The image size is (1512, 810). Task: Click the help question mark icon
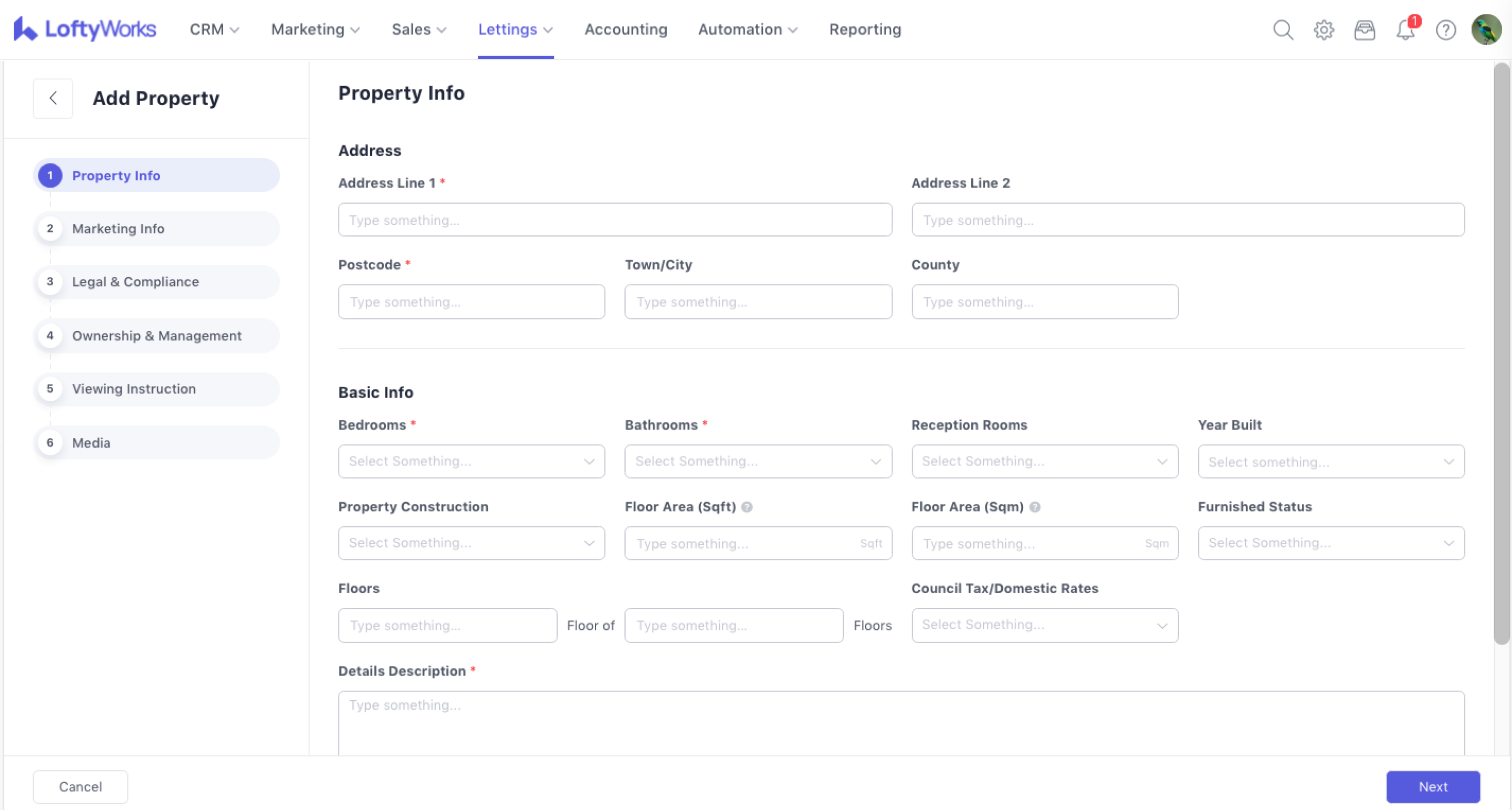1446,29
